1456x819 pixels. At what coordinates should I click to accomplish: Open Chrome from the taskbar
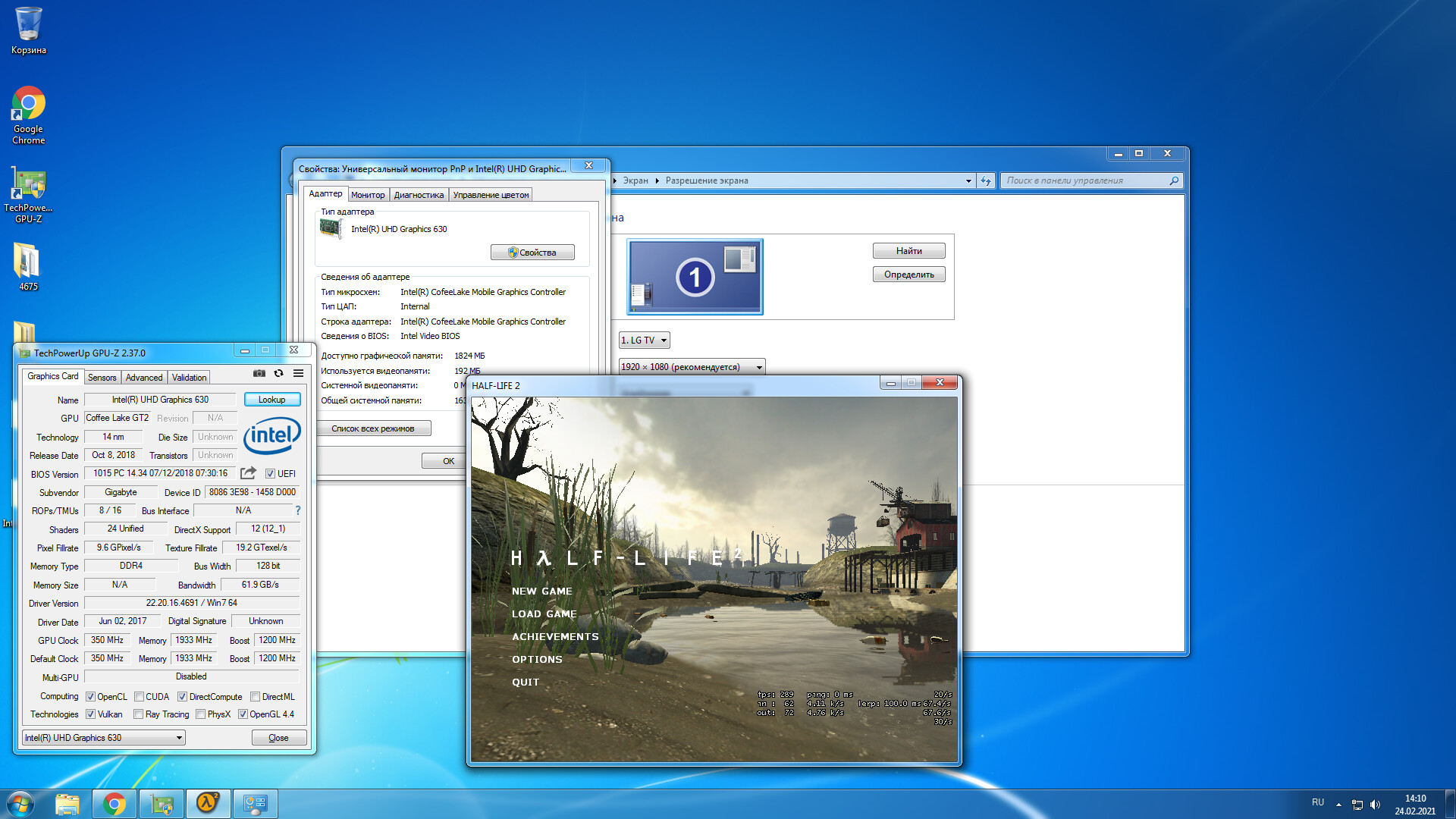115,804
